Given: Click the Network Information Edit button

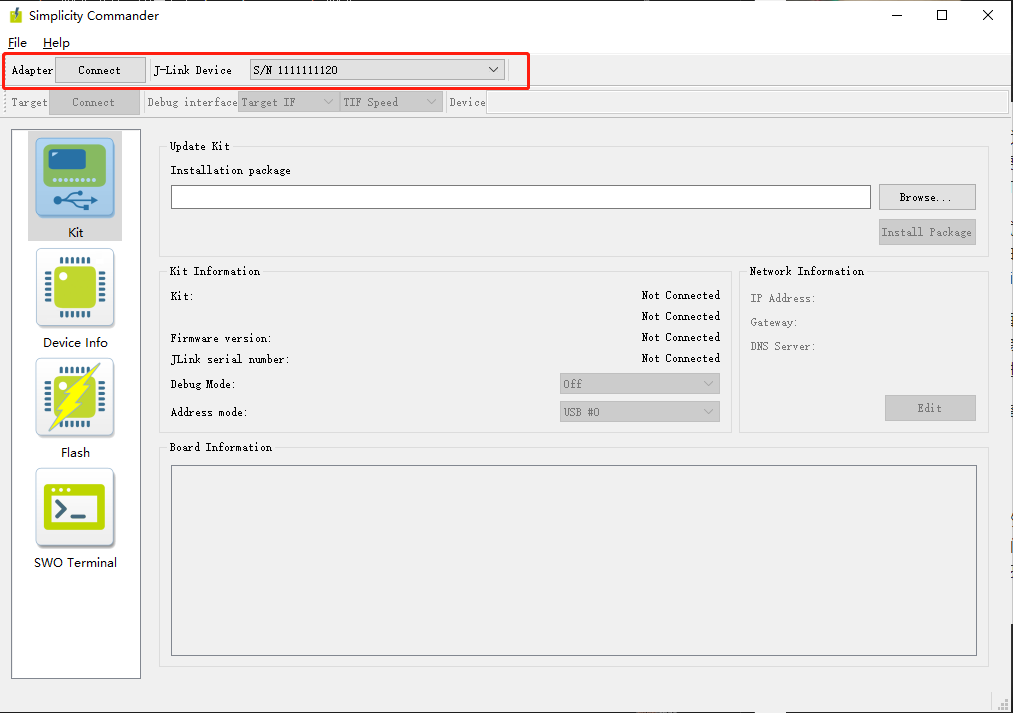Looking at the screenshot, I should tap(930, 408).
